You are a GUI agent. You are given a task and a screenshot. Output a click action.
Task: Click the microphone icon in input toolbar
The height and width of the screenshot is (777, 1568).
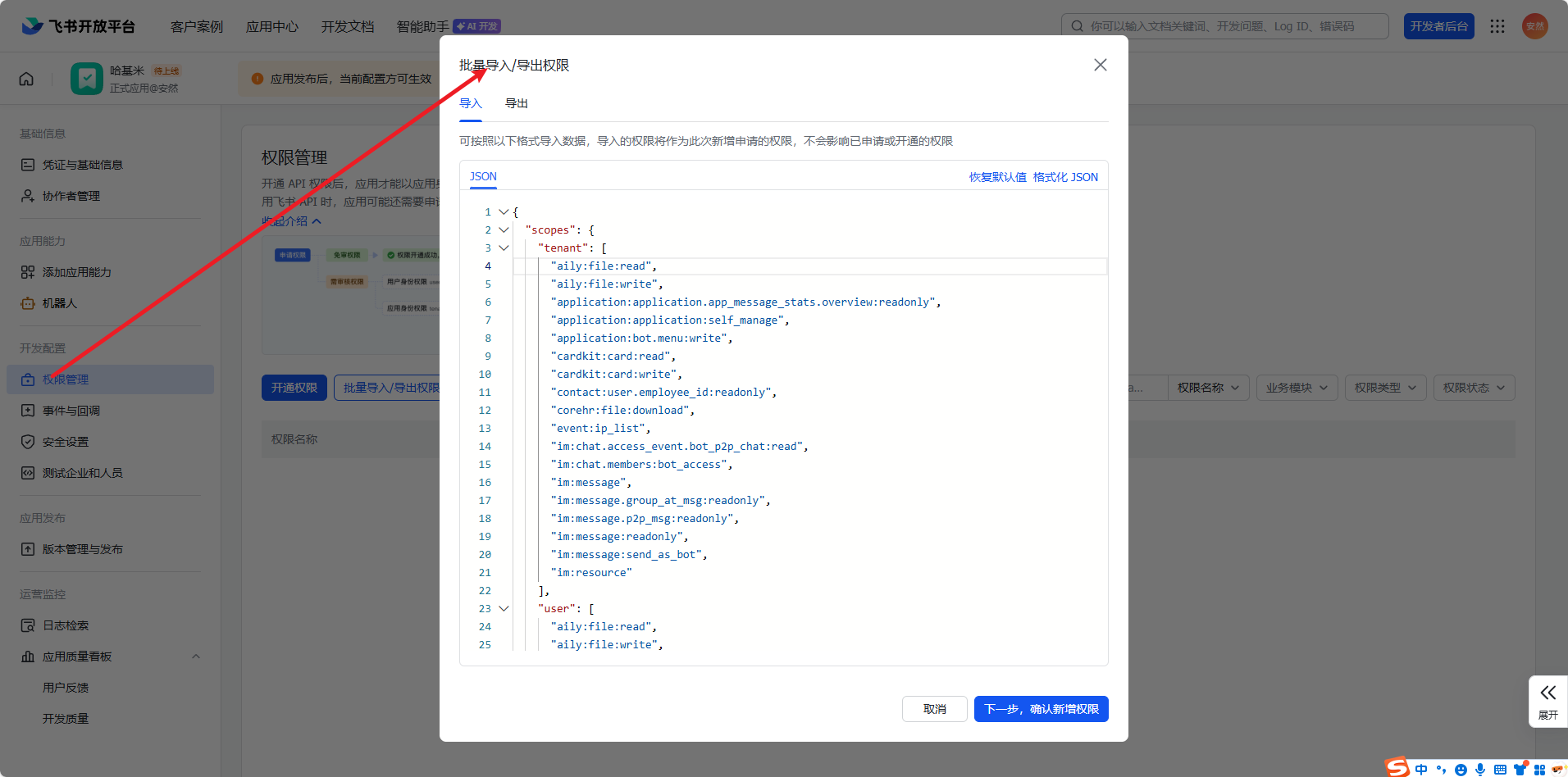(1480, 770)
